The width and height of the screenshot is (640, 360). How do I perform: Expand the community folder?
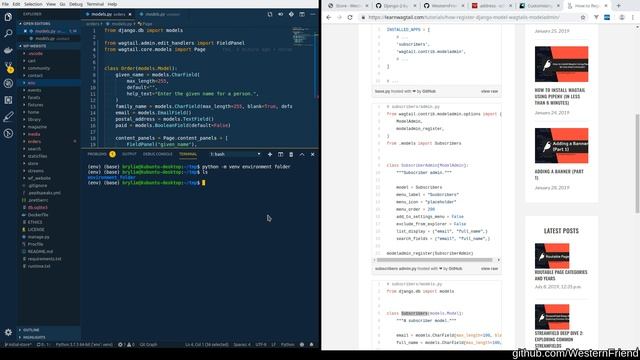pos(39,68)
